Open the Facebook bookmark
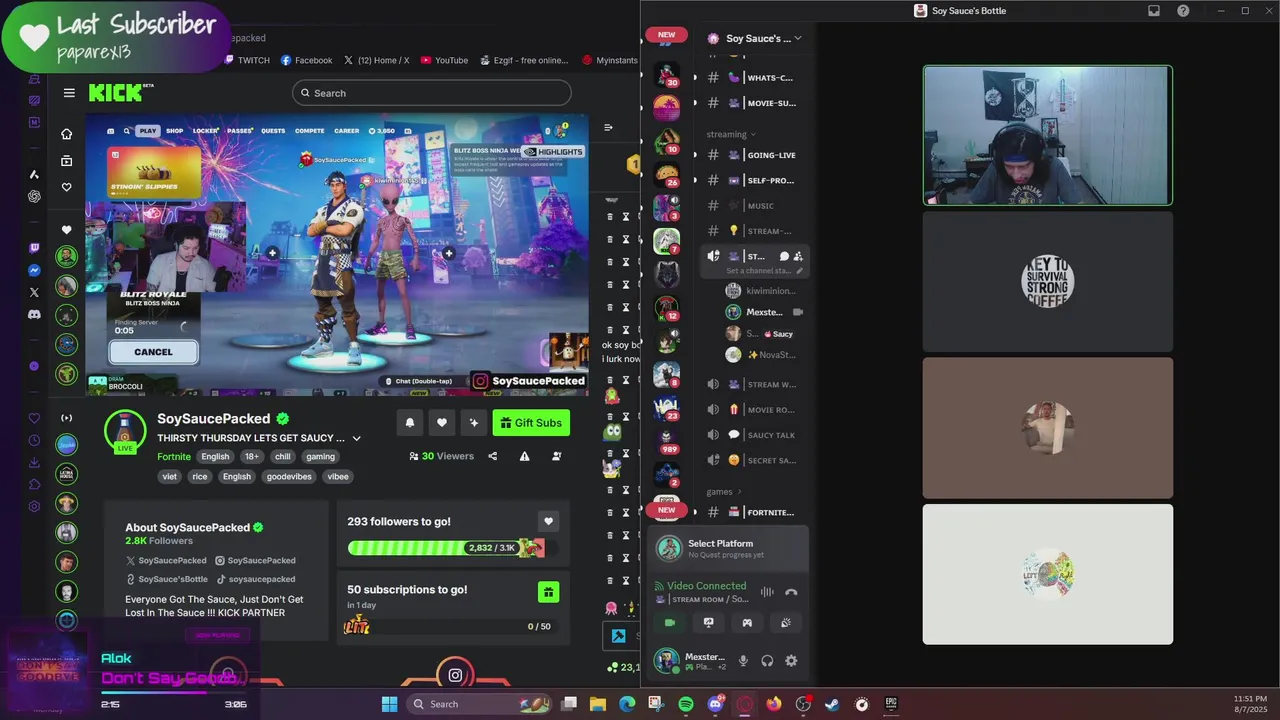Image resolution: width=1280 pixels, height=720 pixels. pyautogui.click(x=306, y=60)
